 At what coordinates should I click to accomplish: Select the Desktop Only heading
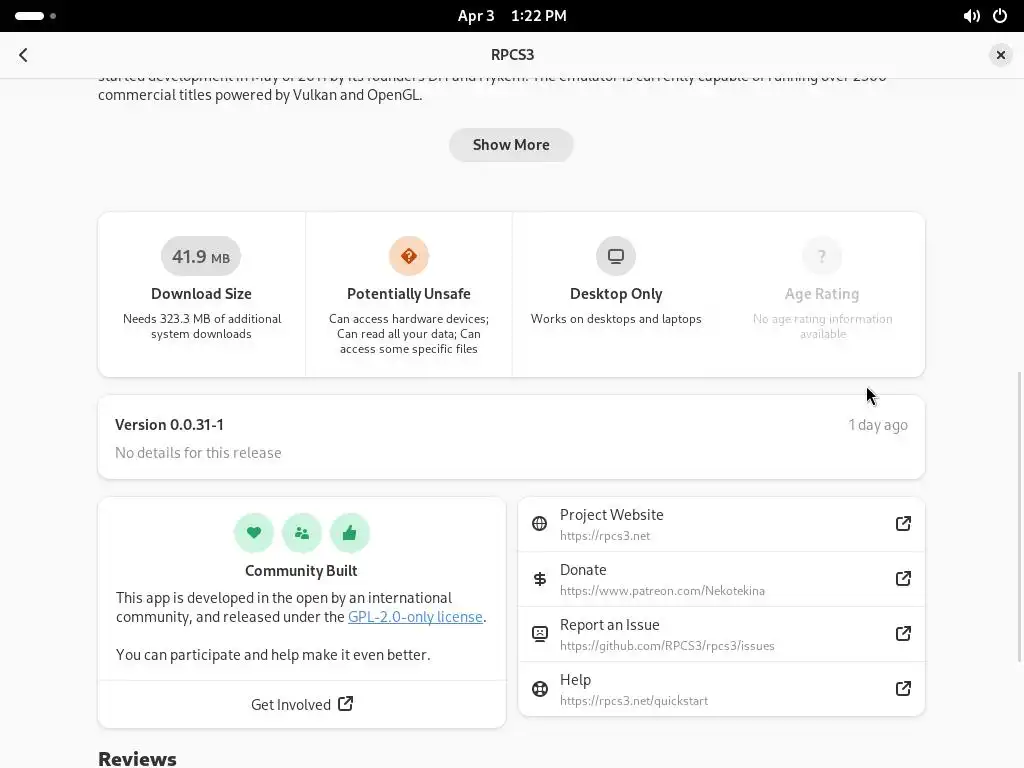click(616, 294)
